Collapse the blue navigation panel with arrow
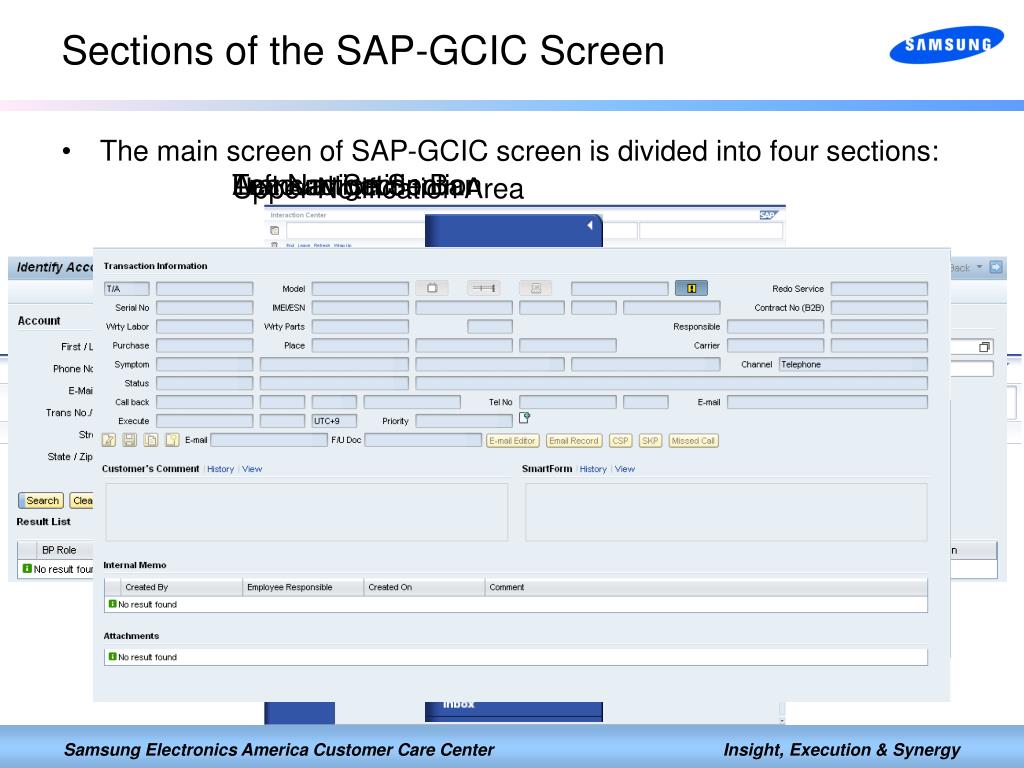The height and width of the screenshot is (768, 1024). point(589,225)
